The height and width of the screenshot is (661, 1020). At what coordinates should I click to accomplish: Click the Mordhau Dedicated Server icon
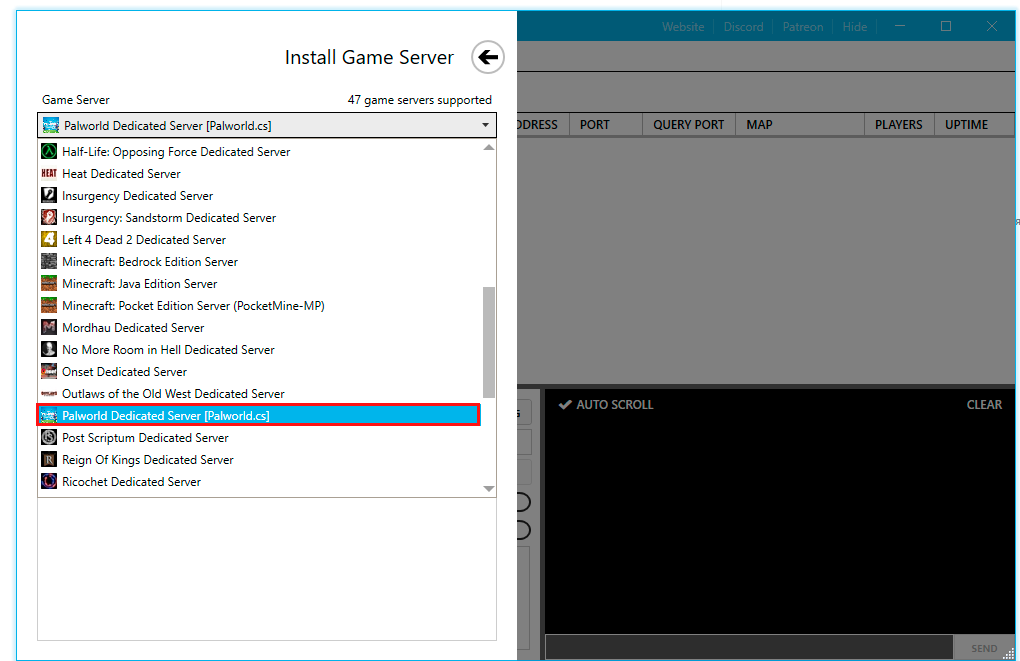pyautogui.click(x=49, y=327)
